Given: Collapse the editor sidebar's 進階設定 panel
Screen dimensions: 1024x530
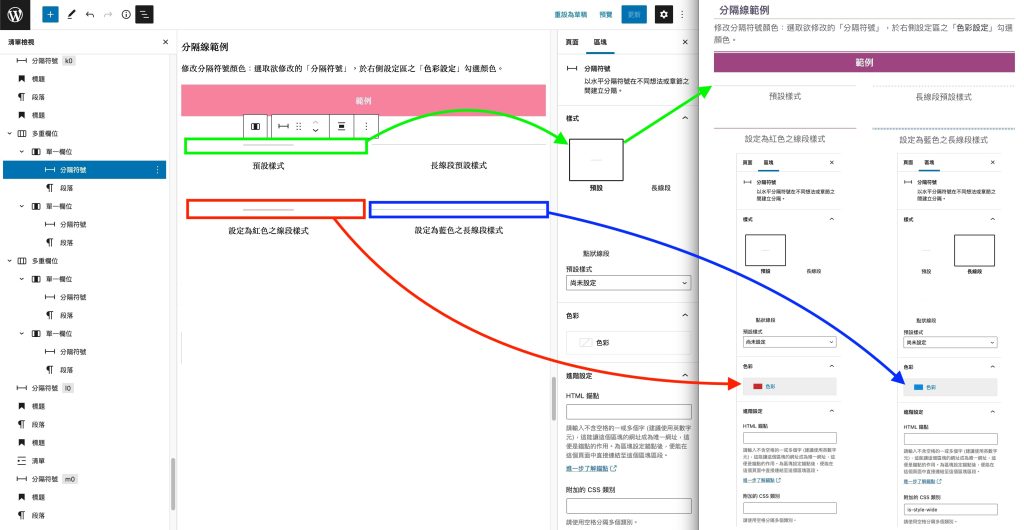Looking at the screenshot, I should tap(684, 375).
